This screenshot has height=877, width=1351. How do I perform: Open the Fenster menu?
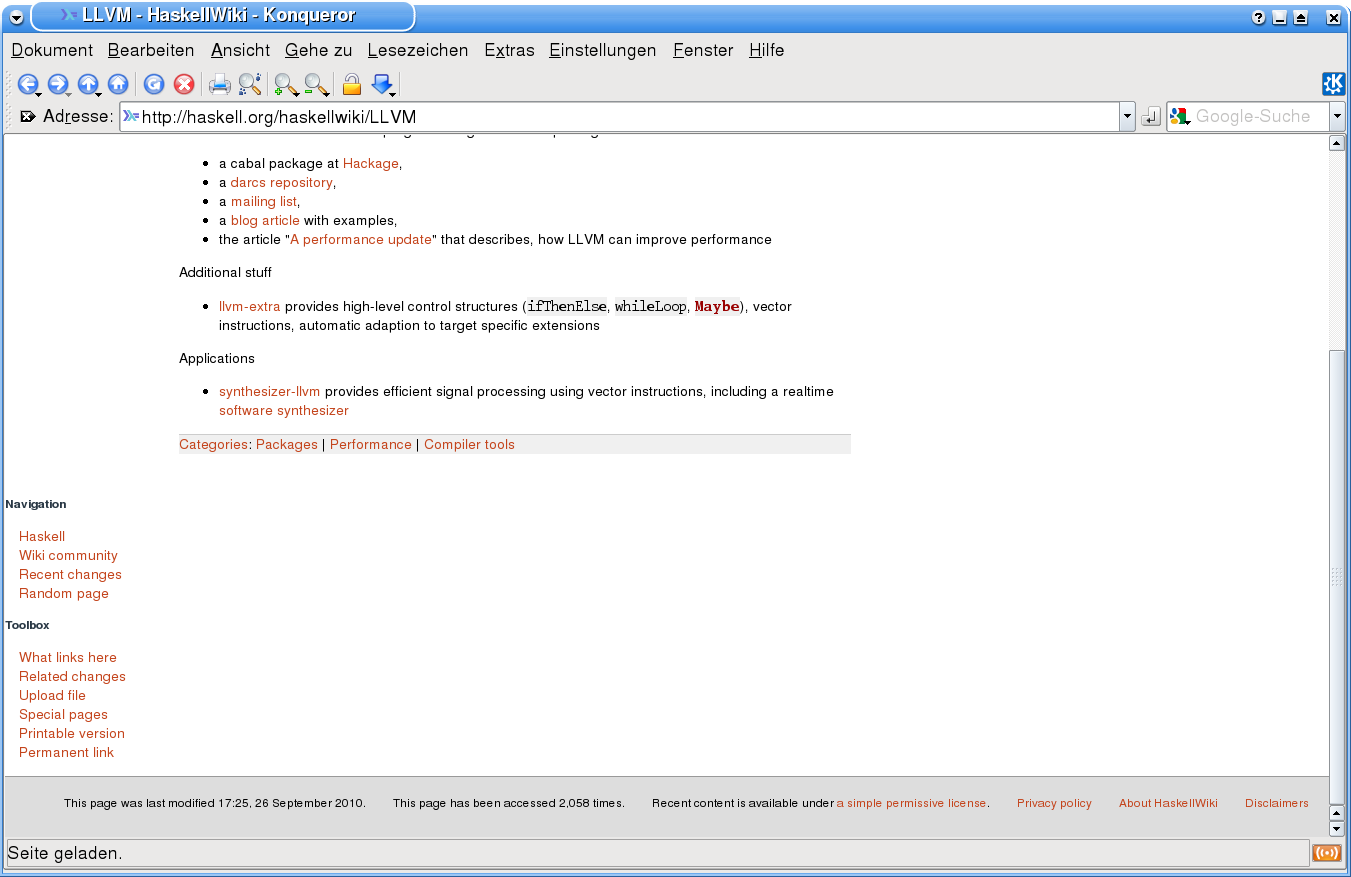click(x=703, y=50)
